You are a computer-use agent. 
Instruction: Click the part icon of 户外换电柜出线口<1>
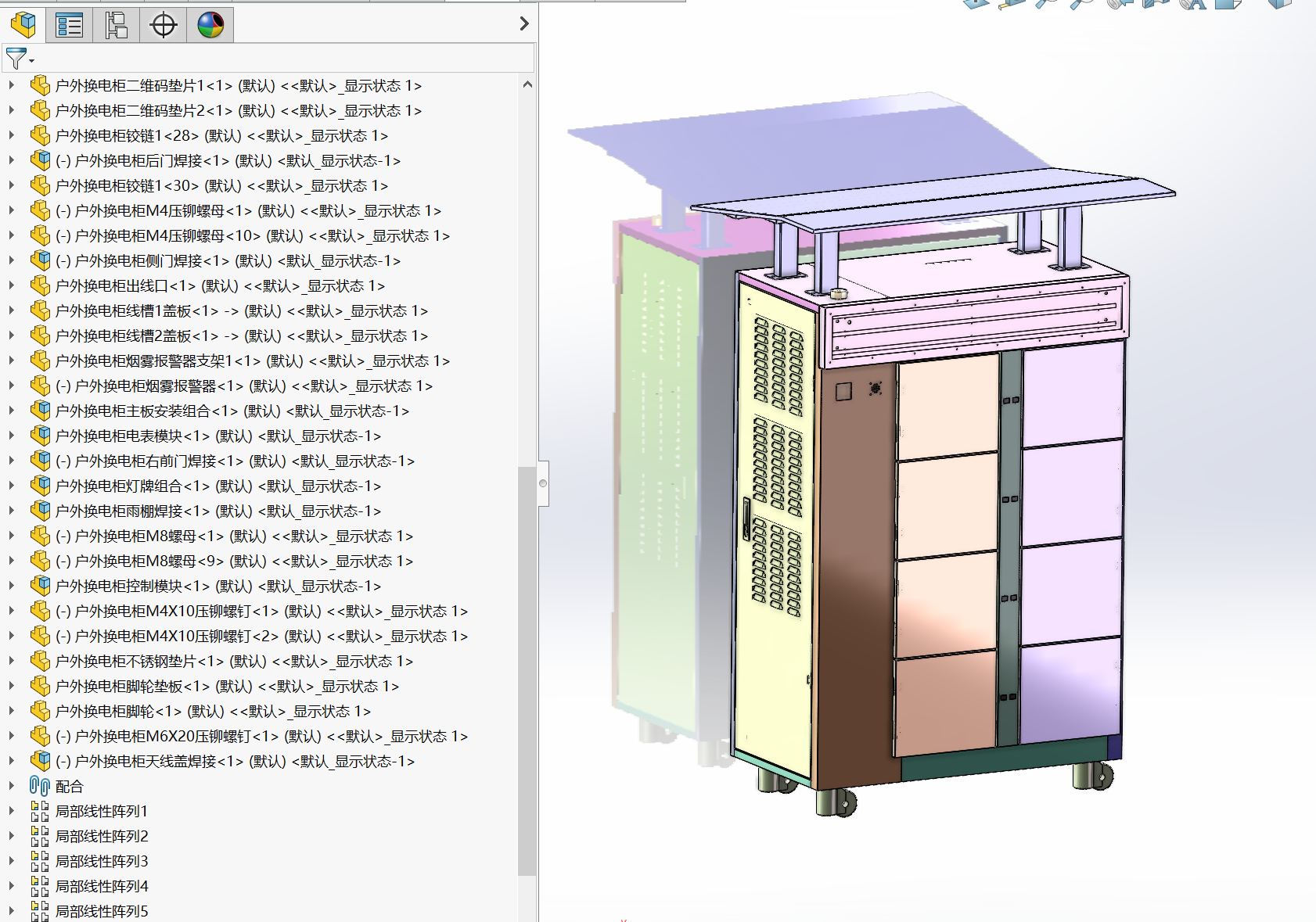pyautogui.click(x=40, y=285)
